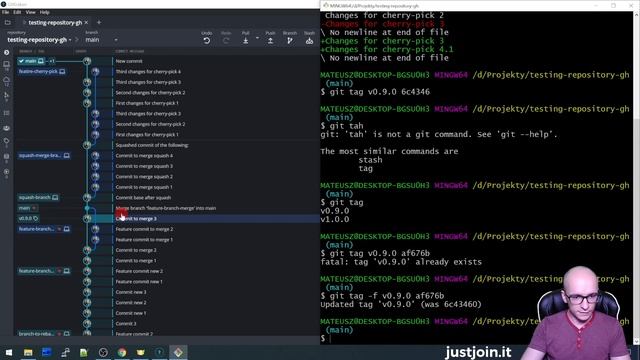
Task: Click the Pull icon in GitKraken toolbar
Action: coord(245,40)
